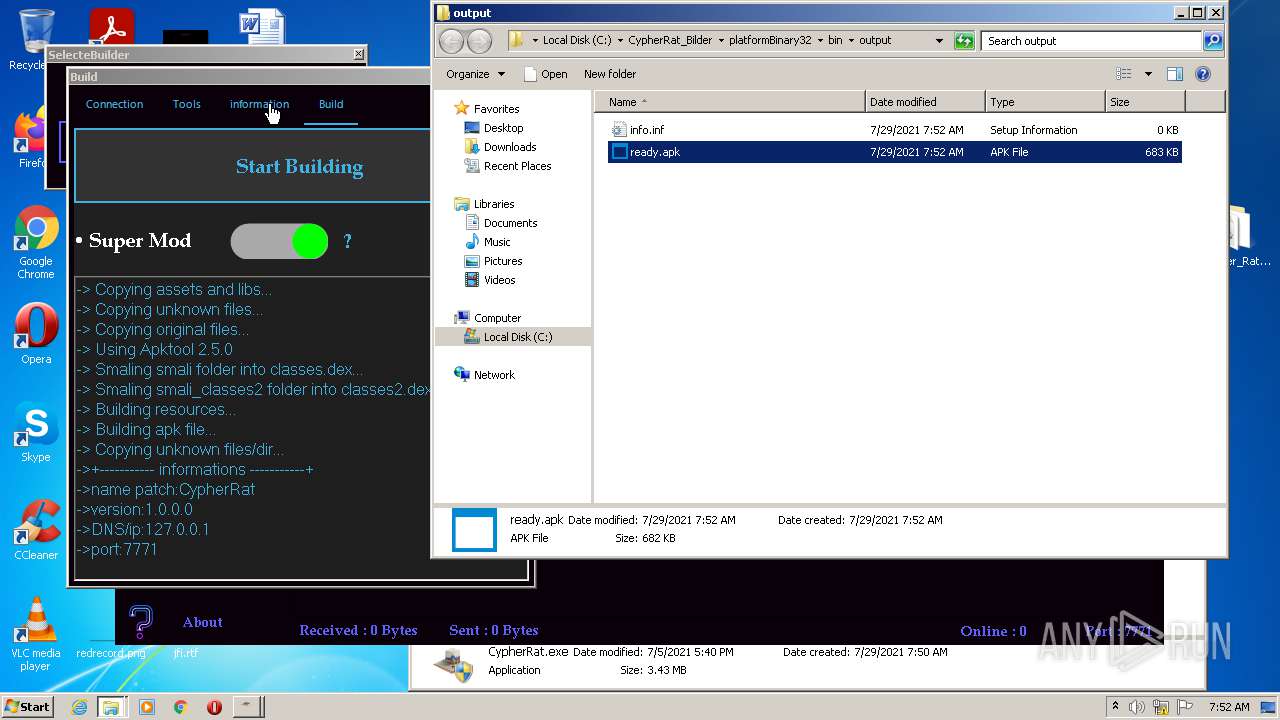Open the Start menu

click(27, 707)
